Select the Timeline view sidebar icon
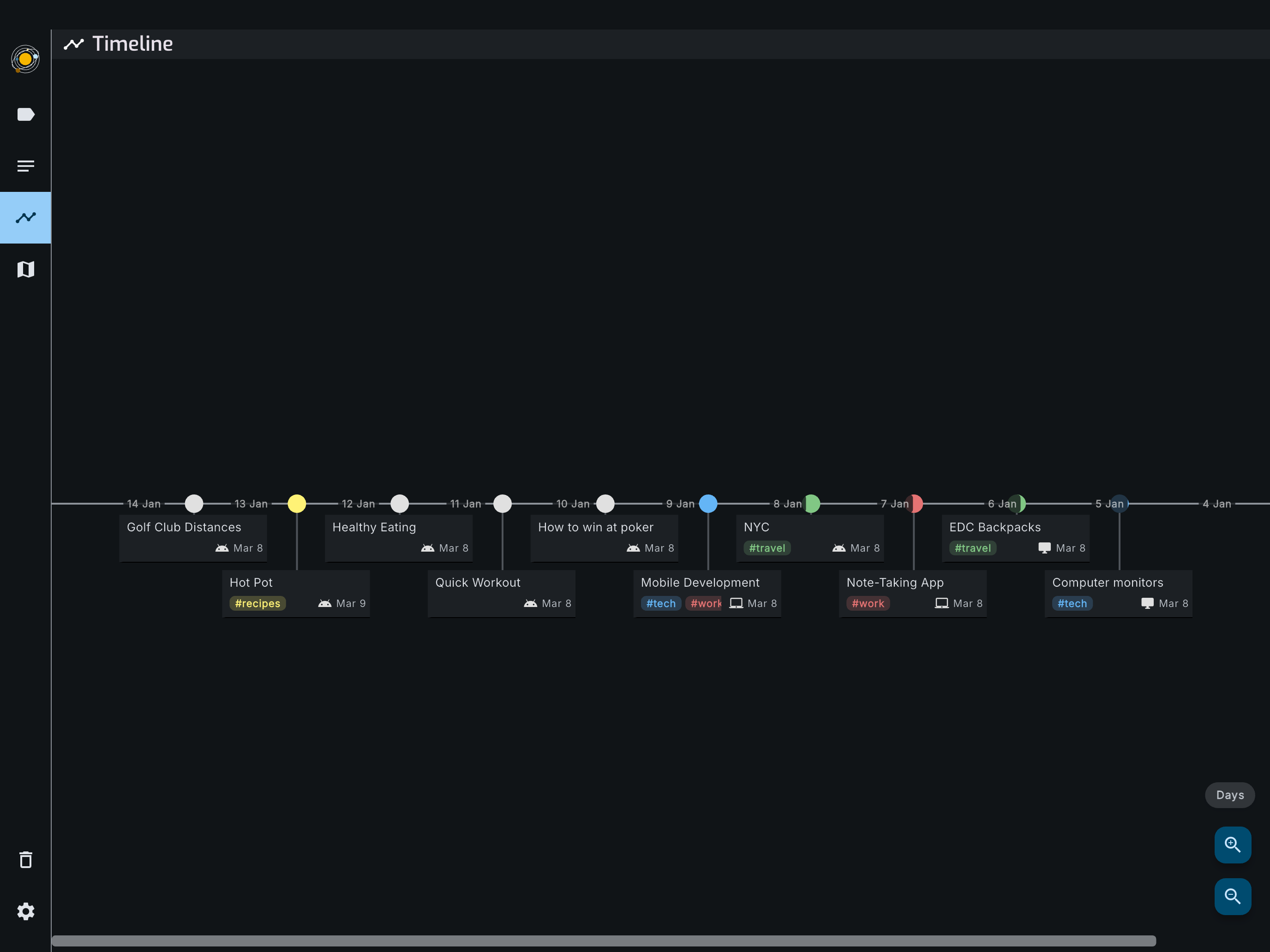Image resolution: width=1270 pixels, height=952 pixels. tap(25, 218)
